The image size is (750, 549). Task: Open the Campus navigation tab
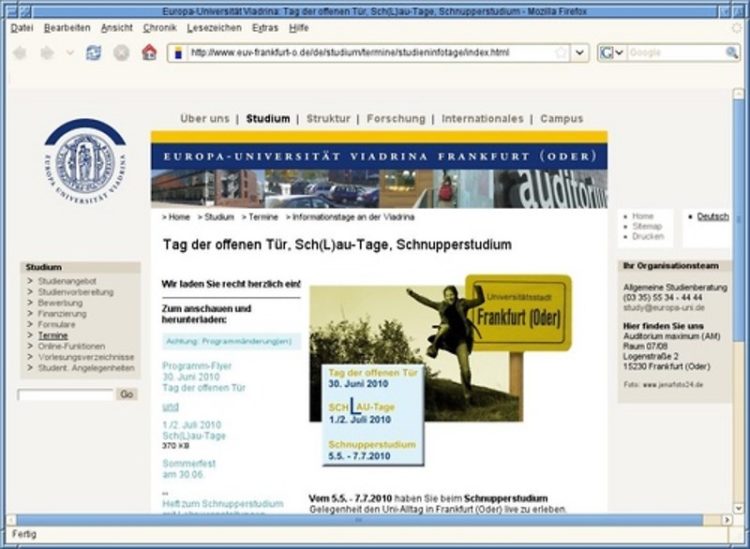(562, 119)
